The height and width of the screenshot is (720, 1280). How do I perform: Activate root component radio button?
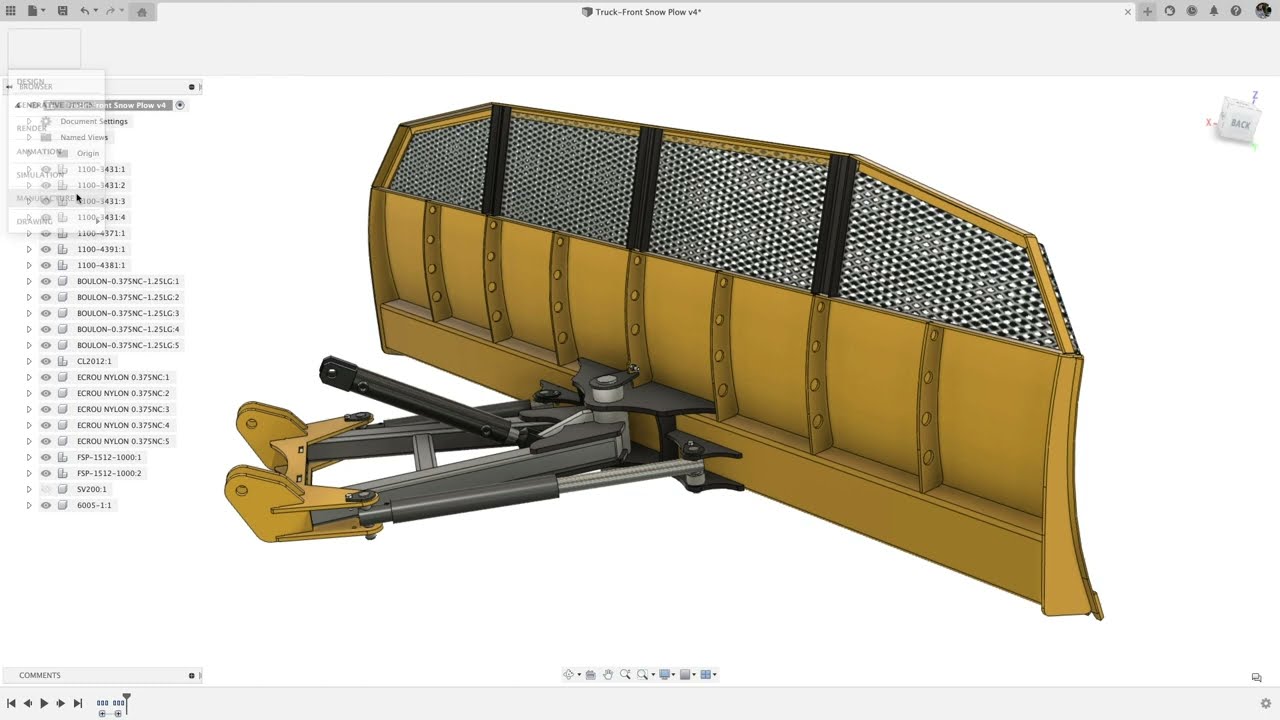tap(180, 105)
